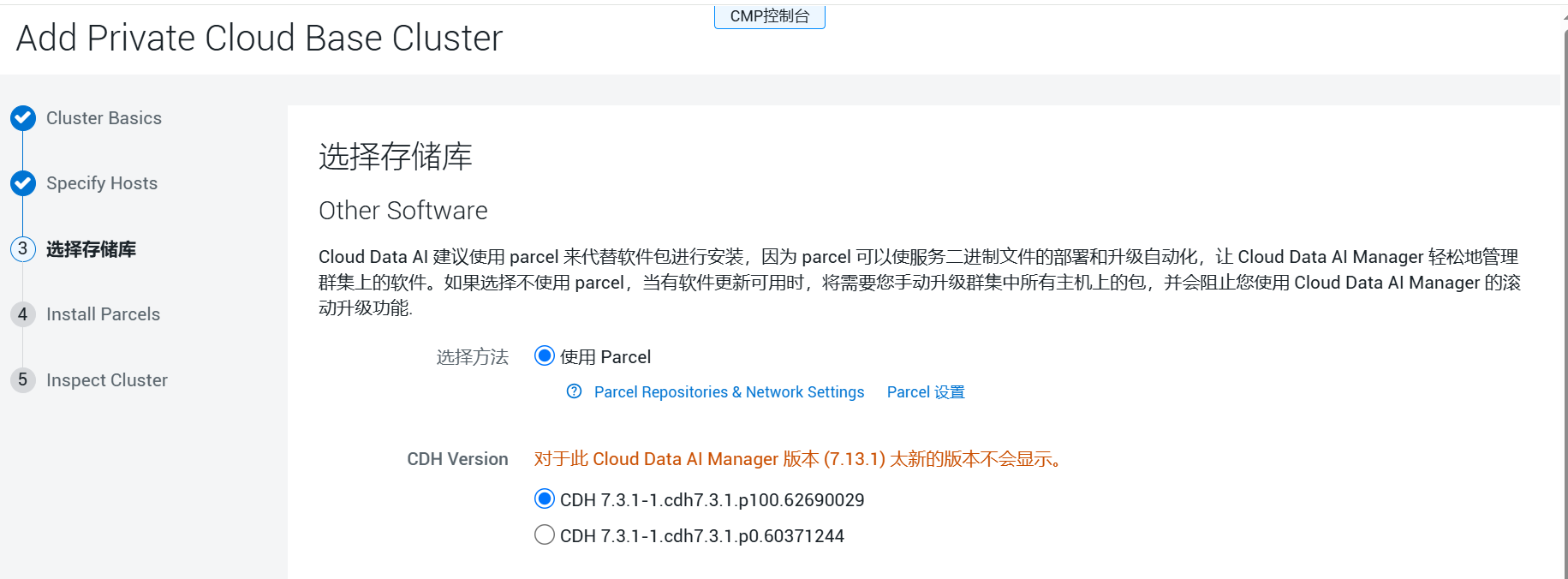Open Parcel Repositories & Network Settings link
This screenshot has width=1568, height=579.
tap(729, 392)
